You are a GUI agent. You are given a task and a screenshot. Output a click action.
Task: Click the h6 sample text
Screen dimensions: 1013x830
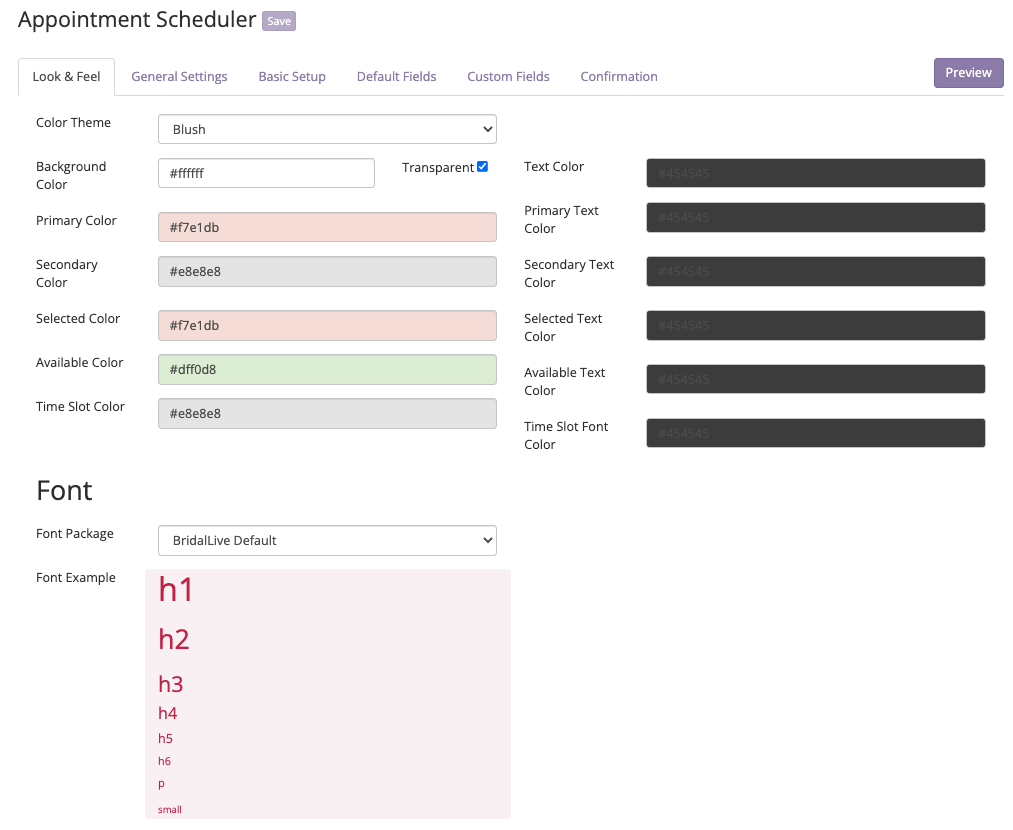pos(164,761)
